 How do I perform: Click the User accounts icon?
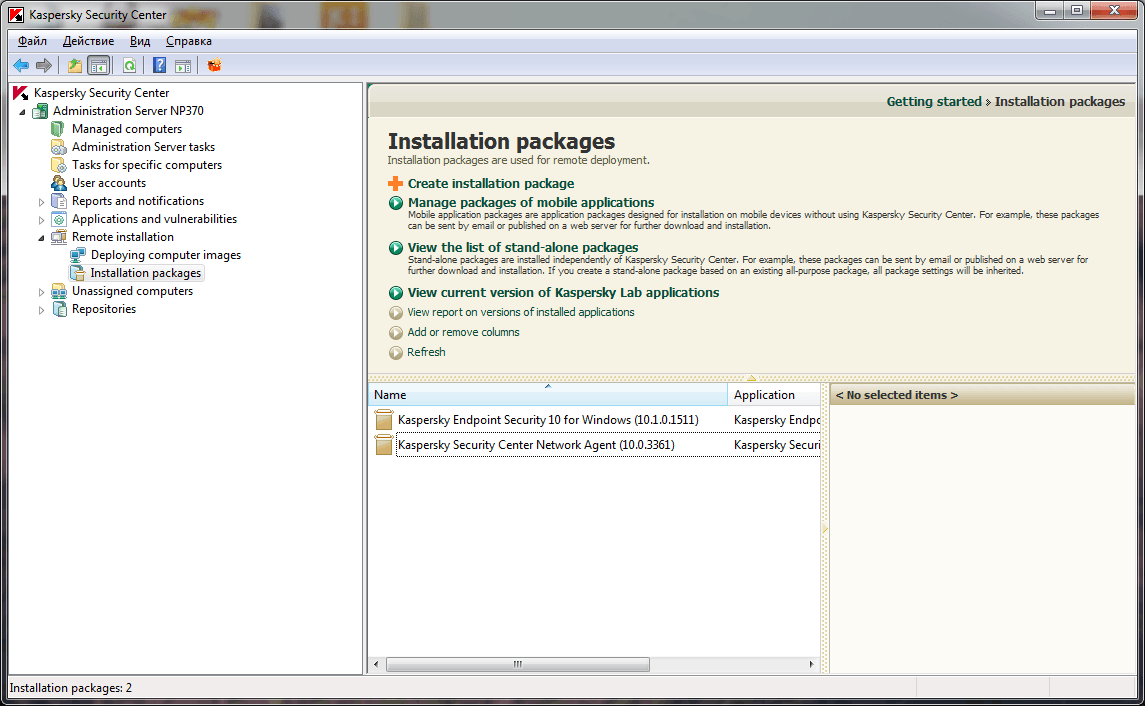(58, 183)
